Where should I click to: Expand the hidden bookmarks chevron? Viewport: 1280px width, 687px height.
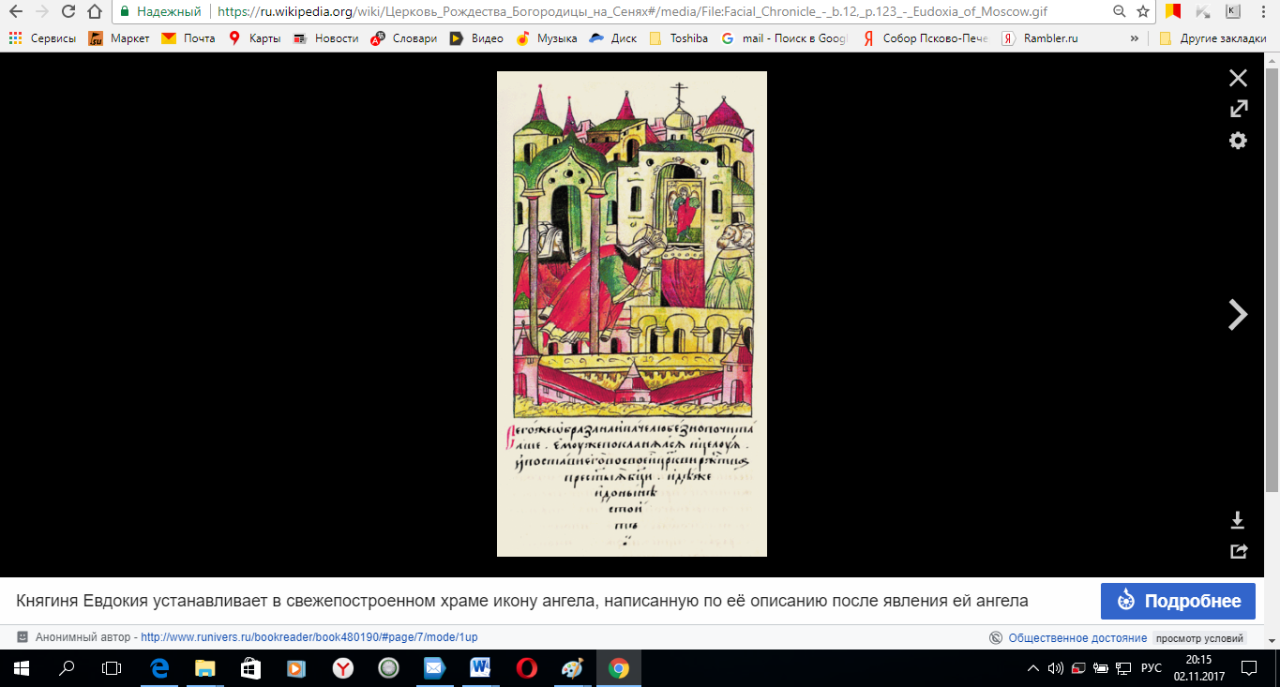click(x=1134, y=38)
